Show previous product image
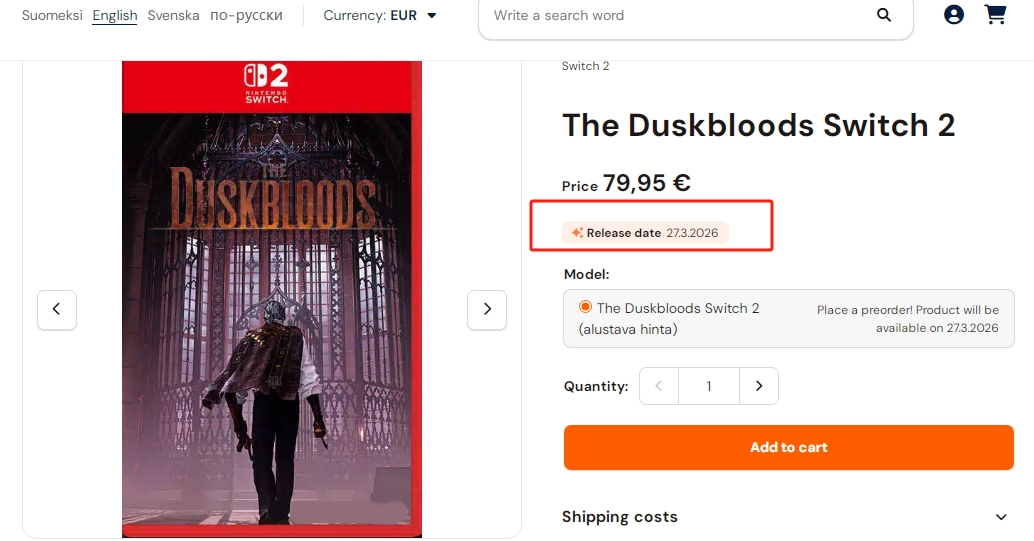Screen dimensions: 1034x541 click(57, 309)
